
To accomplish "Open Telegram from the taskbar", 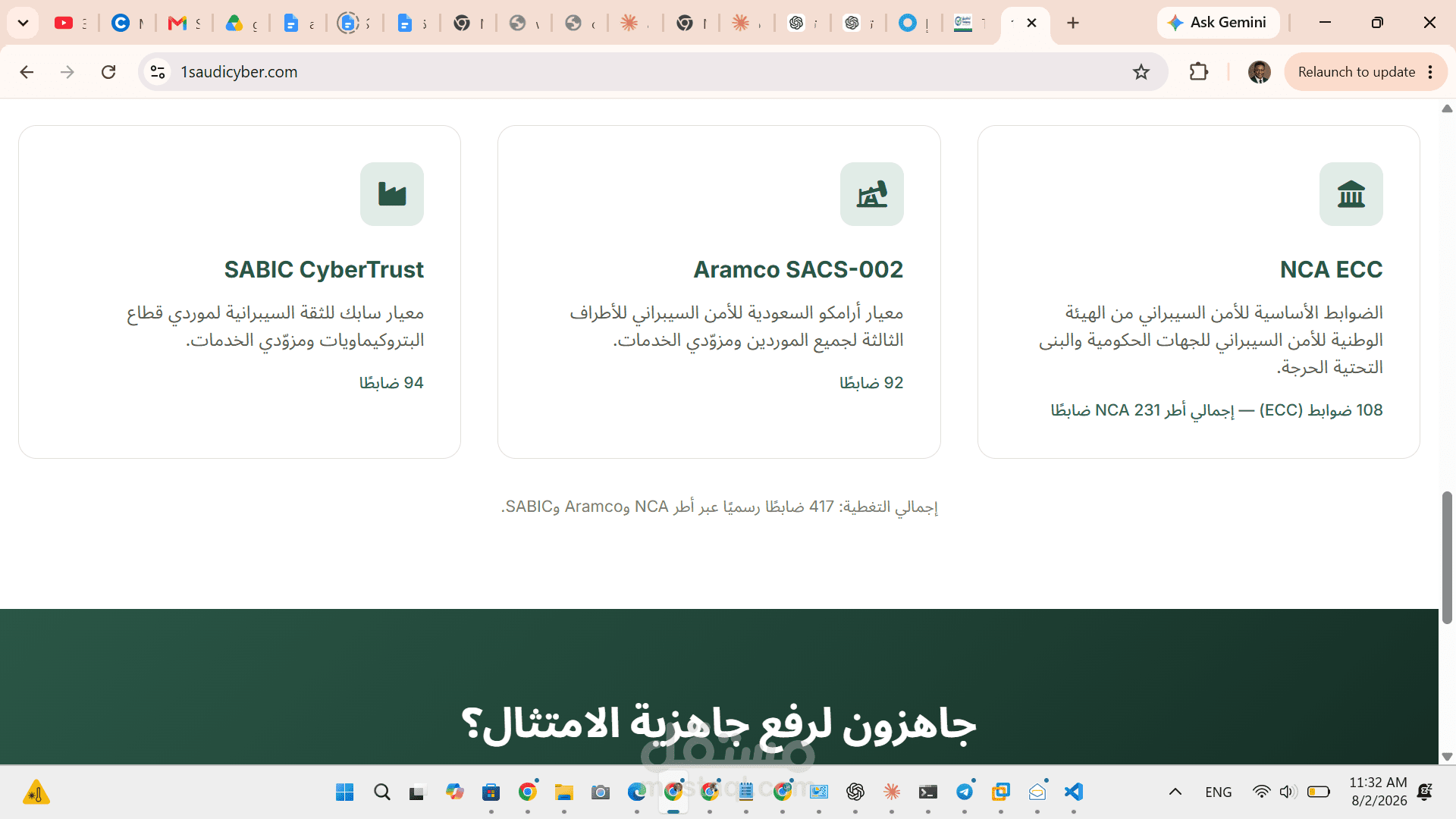I will point(965,792).
